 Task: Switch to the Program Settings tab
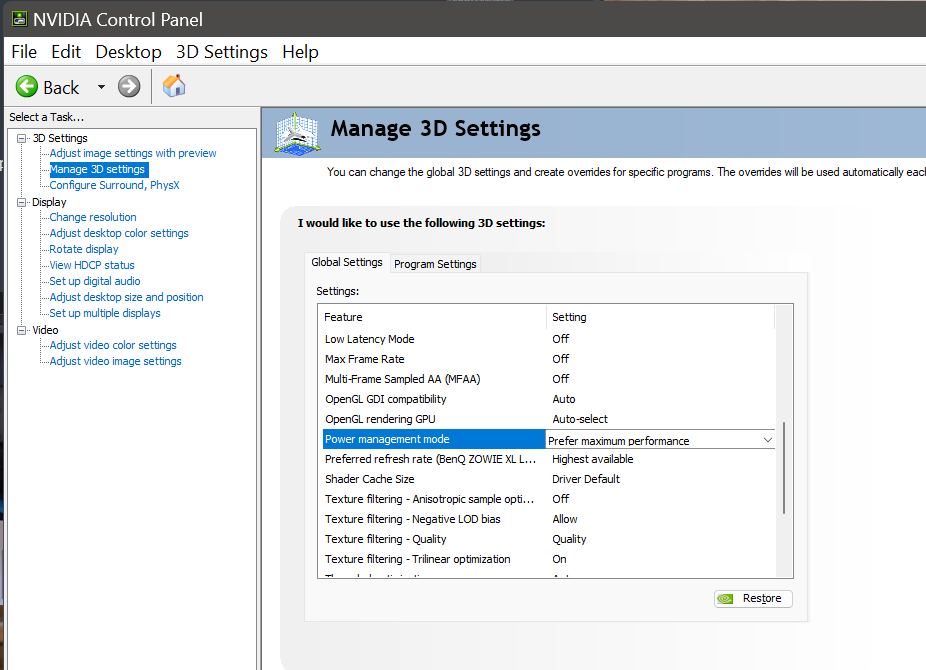coord(435,264)
